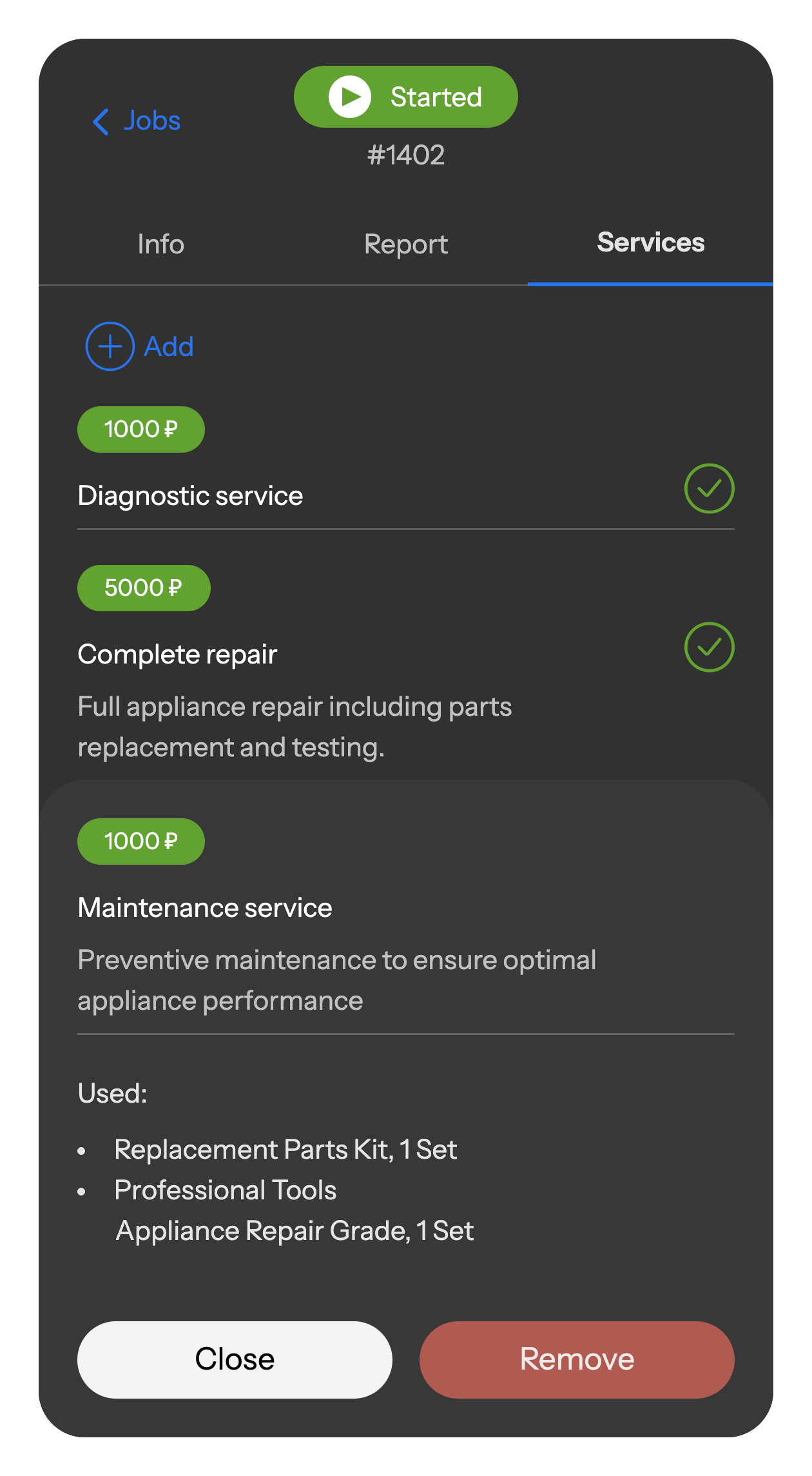
Task: Open the Report tab
Action: [406, 244]
